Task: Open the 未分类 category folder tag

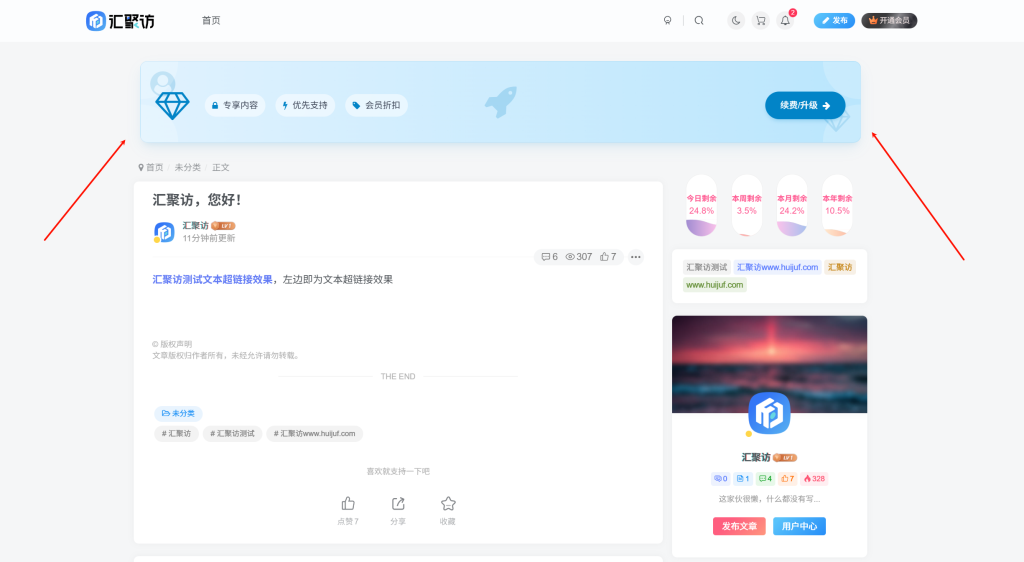Action: pos(178,413)
